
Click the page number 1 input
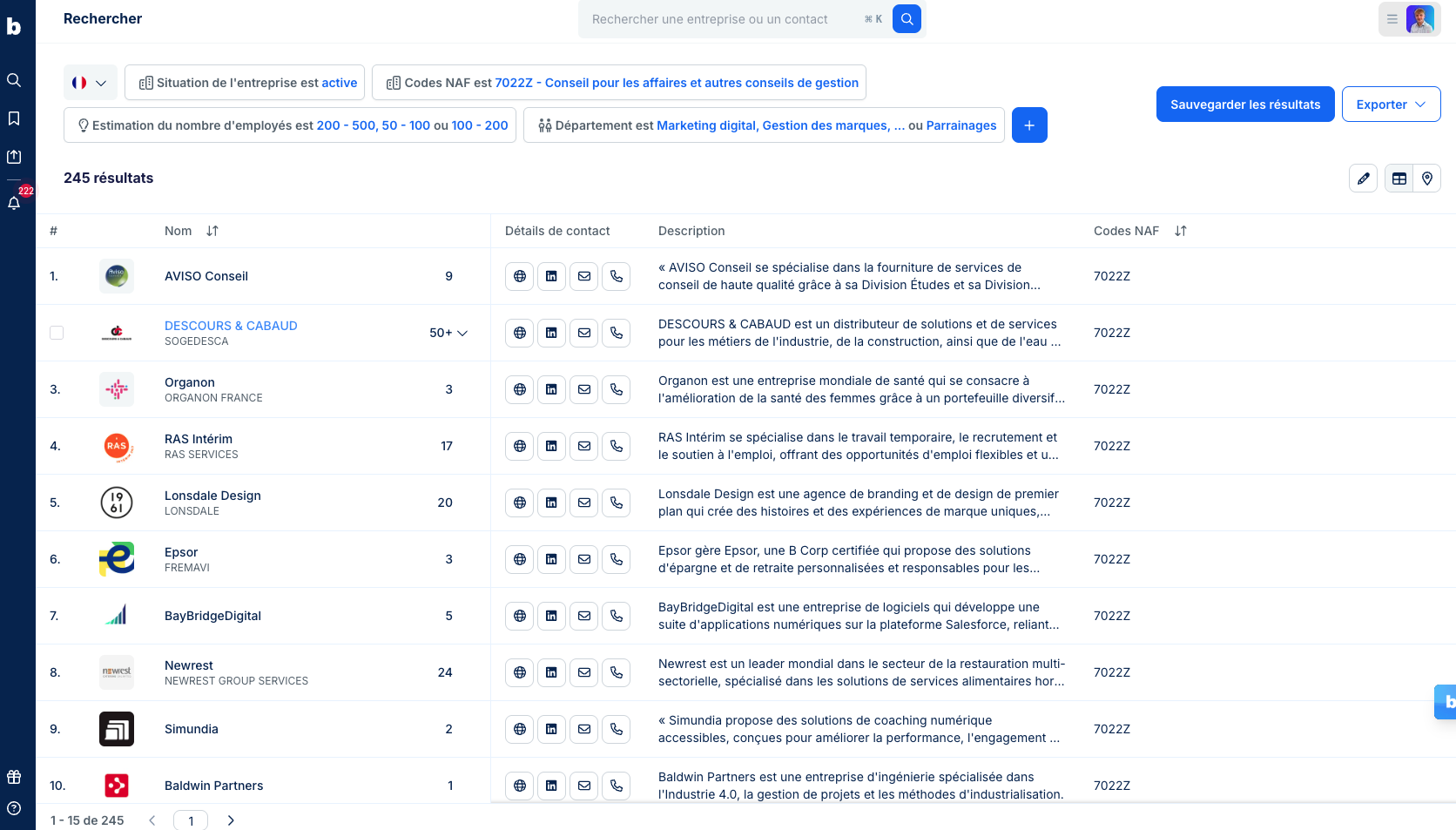coord(191,820)
